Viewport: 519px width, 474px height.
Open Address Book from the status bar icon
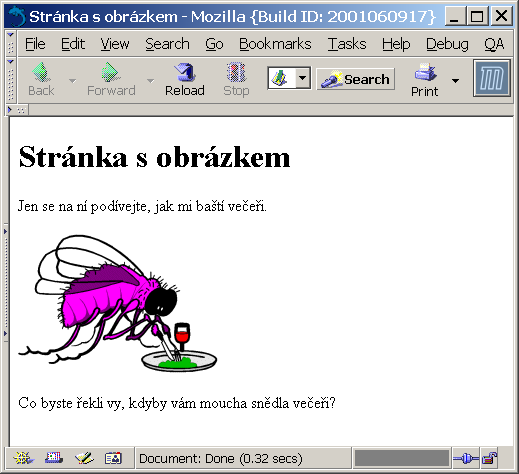click(x=113, y=458)
